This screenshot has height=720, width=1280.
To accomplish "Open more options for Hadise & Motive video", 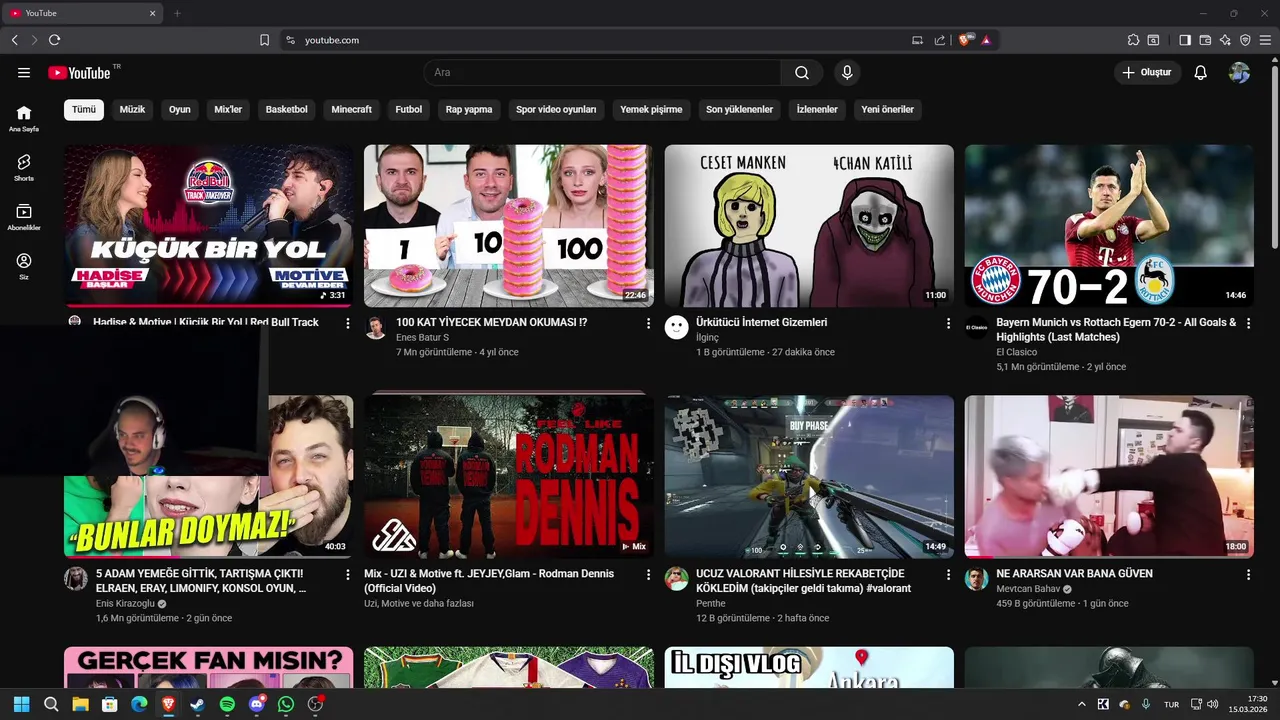I will click(x=348, y=323).
